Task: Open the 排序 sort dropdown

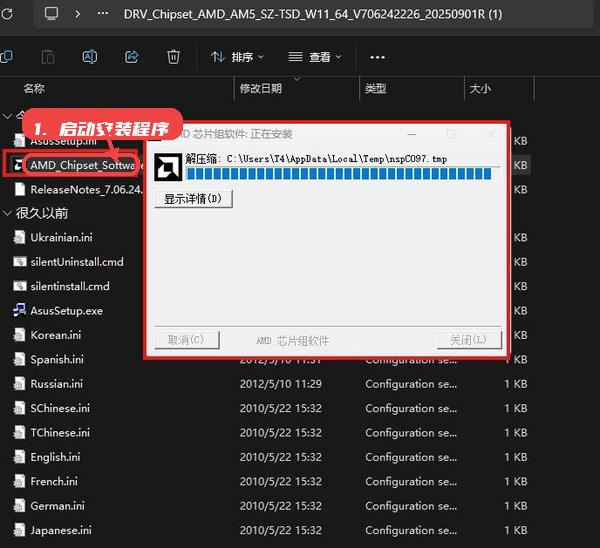Action: tap(237, 57)
